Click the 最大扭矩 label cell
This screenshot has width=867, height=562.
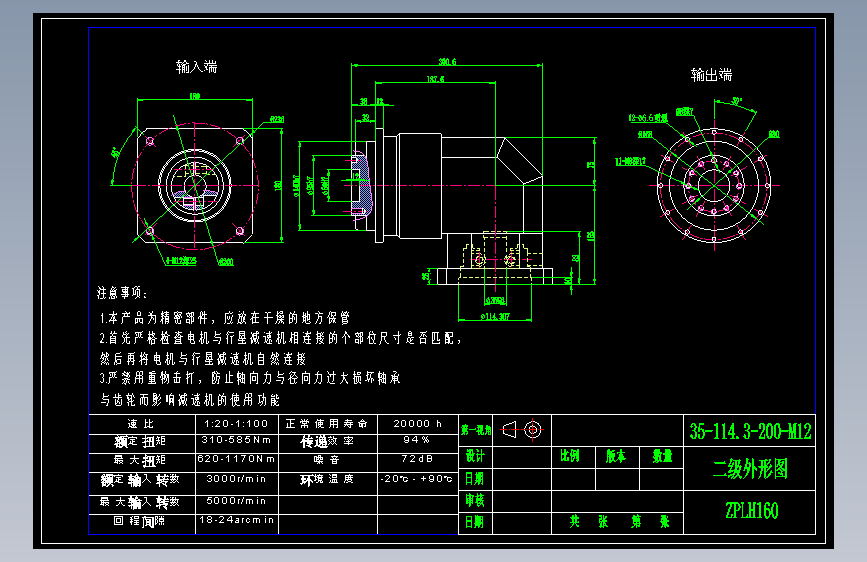pyautogui.click(x=142, y=461)
